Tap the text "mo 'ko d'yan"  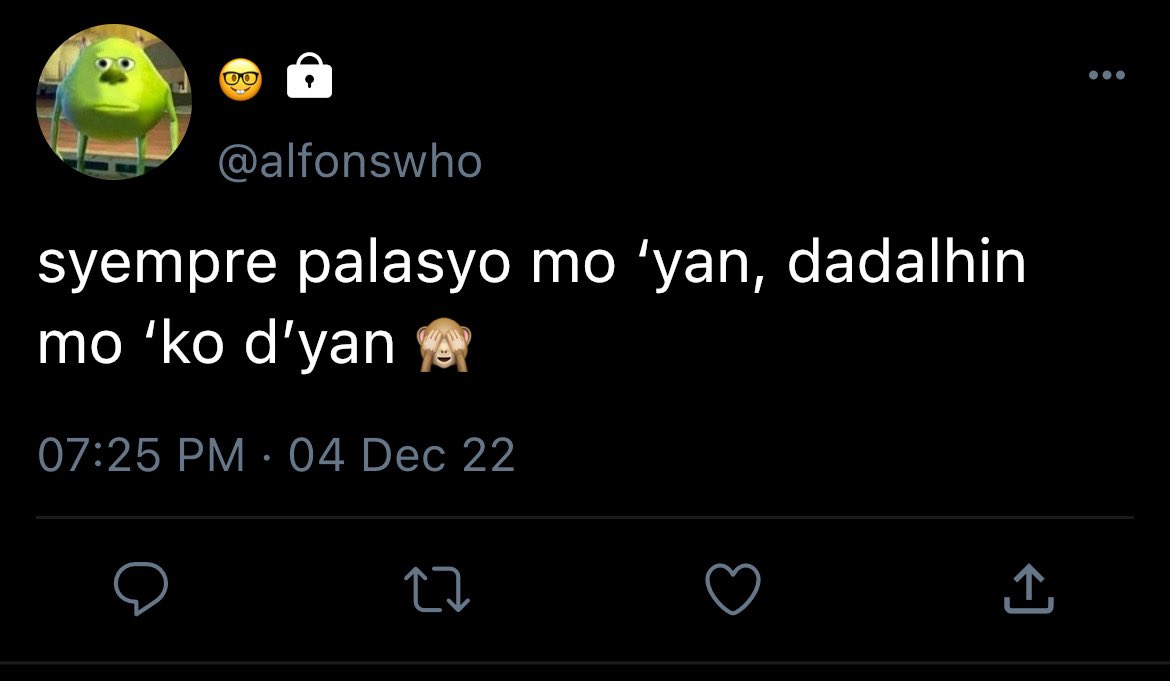coord(216,345)
